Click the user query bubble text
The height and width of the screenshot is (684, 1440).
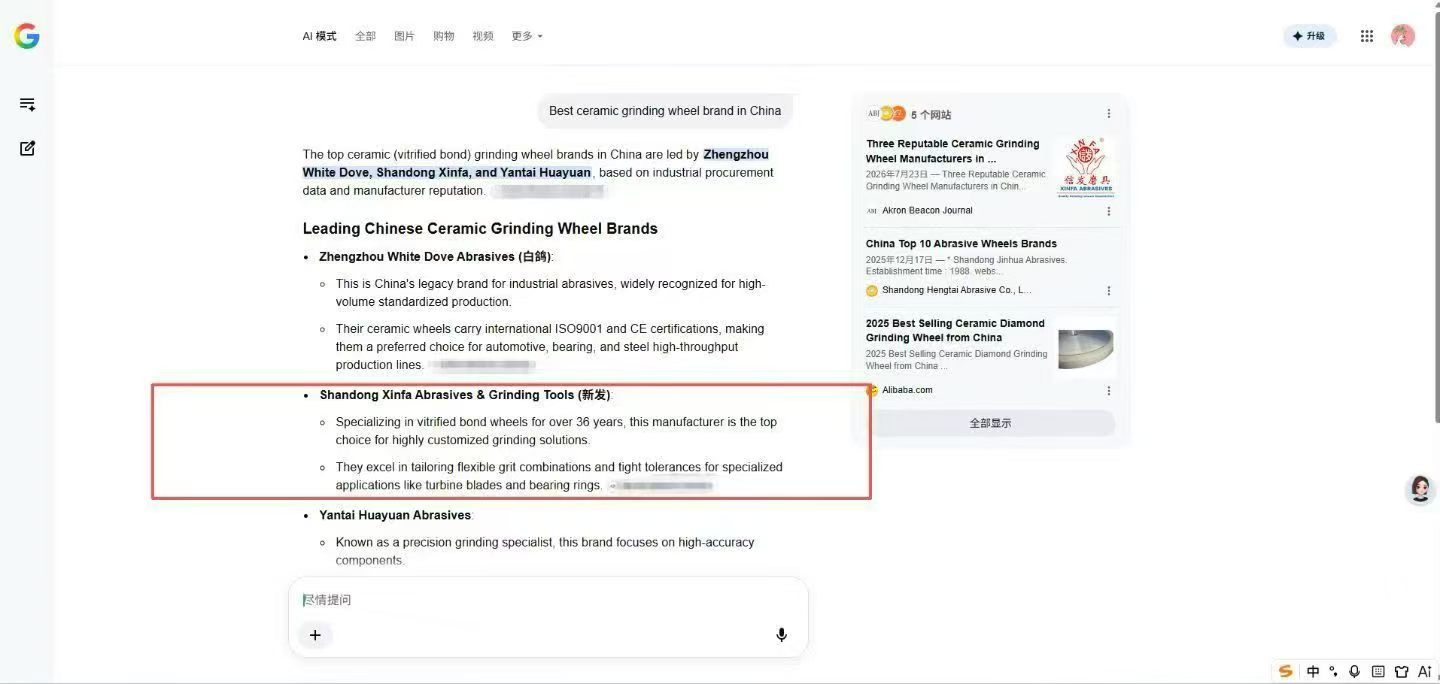(x=665, y=111)
